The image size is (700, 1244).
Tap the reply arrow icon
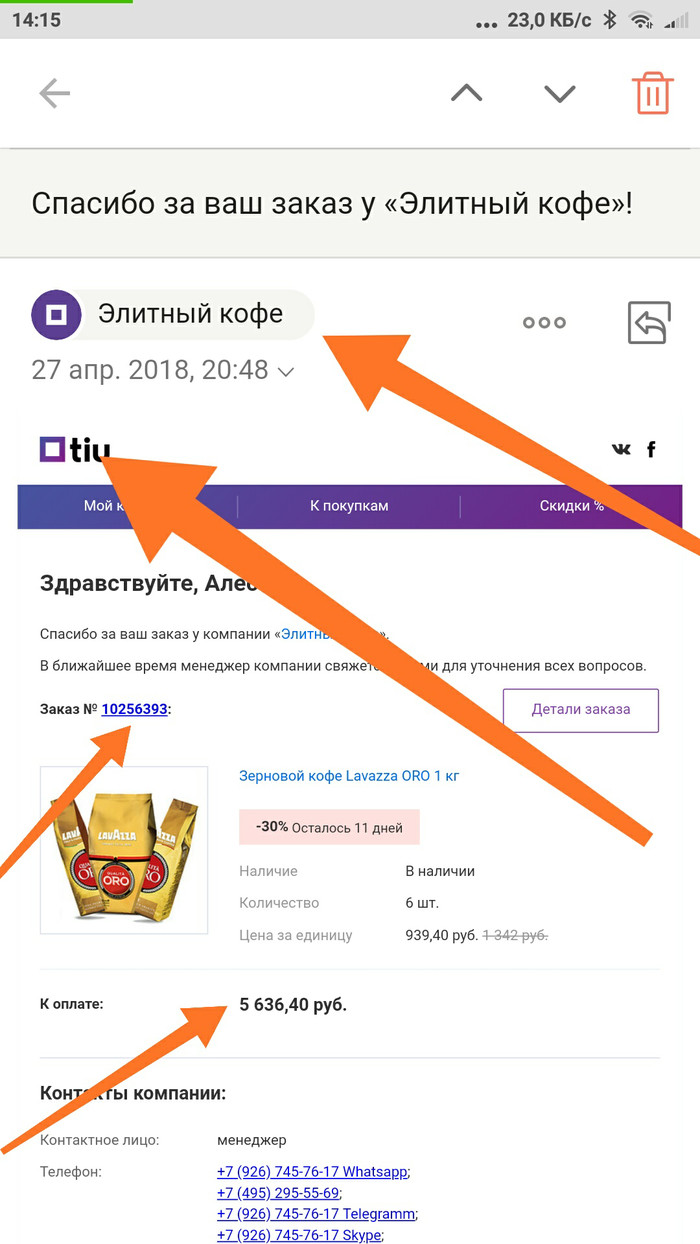(x=649, y=323)
